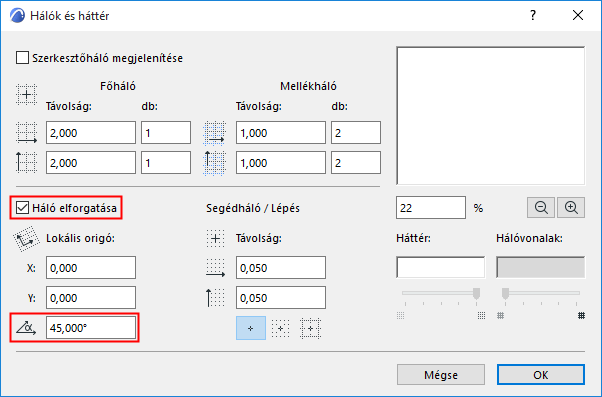Click the Segédháló vertical spacing icon

tap(215, 298)
